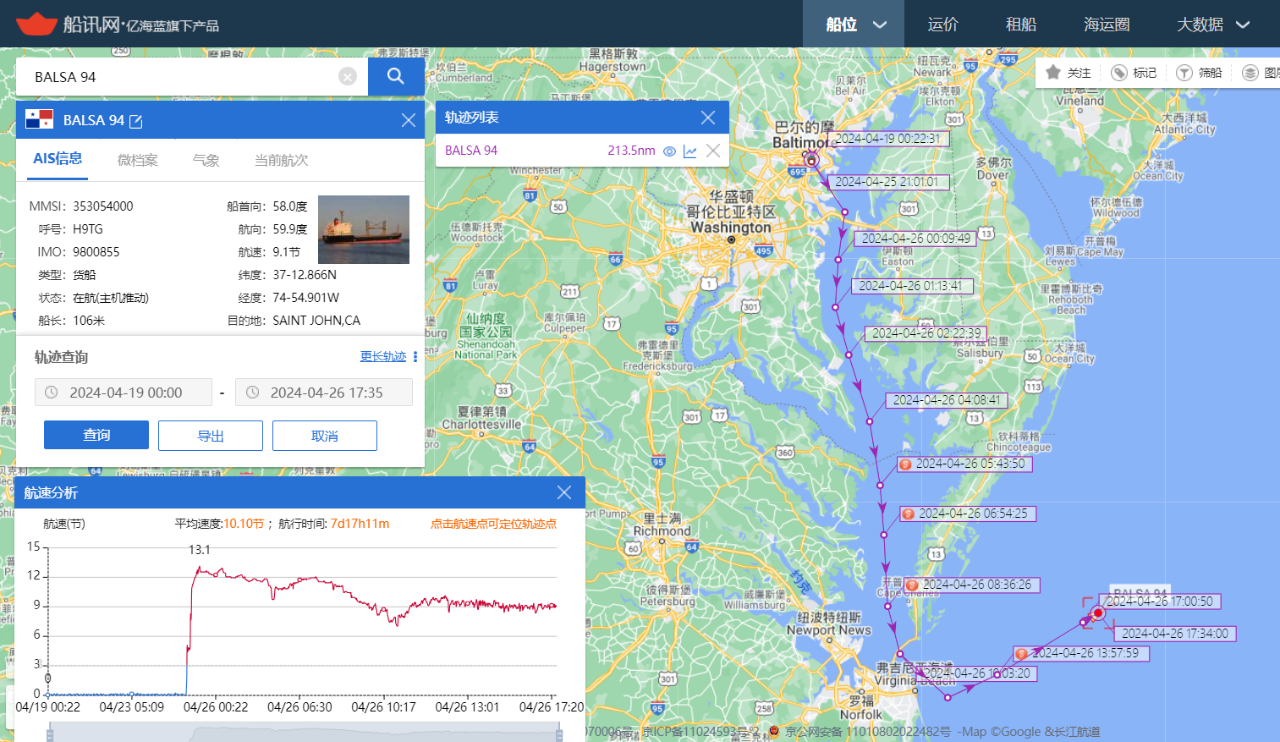This screenshot has width=1280, height=742.
Task: Click the 查询 button
Action: (x=96, y=435)
